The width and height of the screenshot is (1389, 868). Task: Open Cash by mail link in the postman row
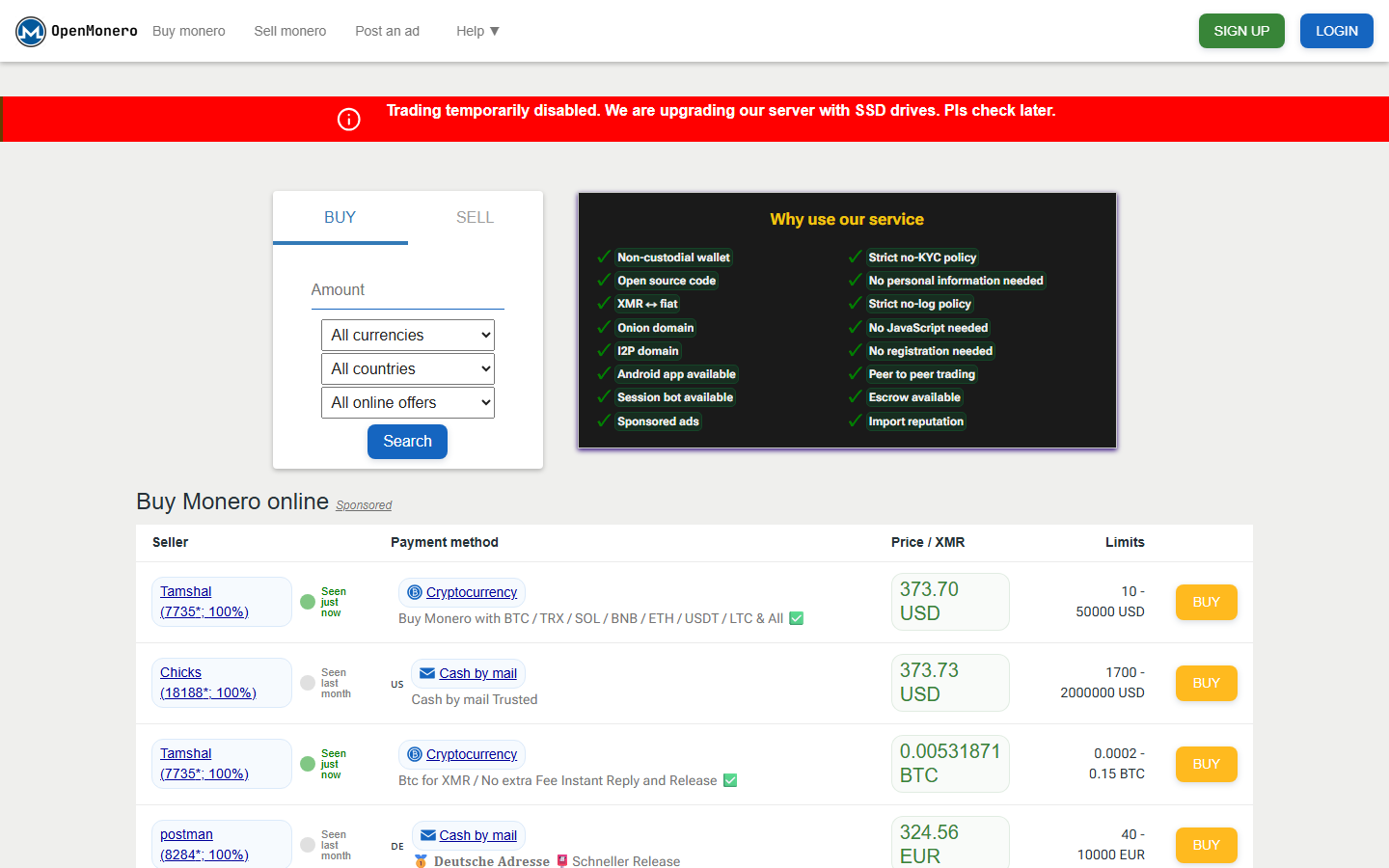478,835
